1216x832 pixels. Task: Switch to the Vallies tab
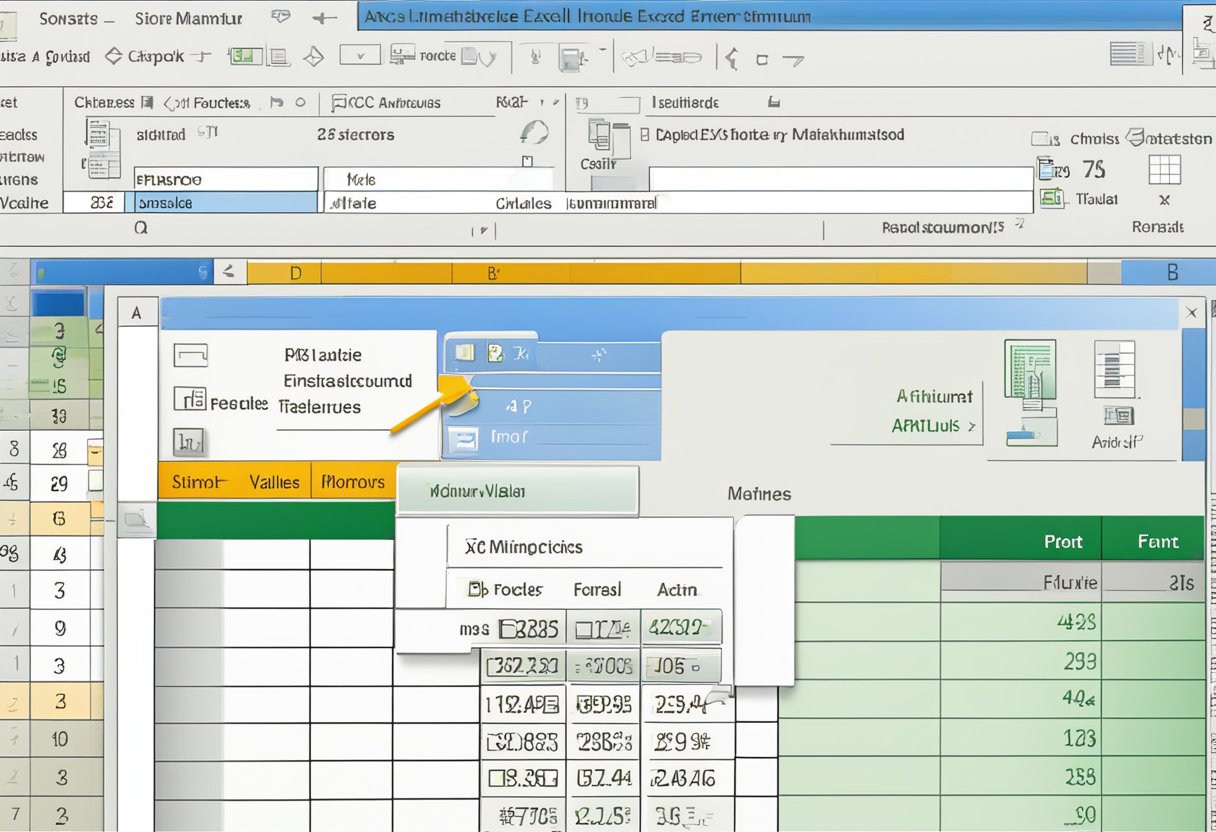274,482
